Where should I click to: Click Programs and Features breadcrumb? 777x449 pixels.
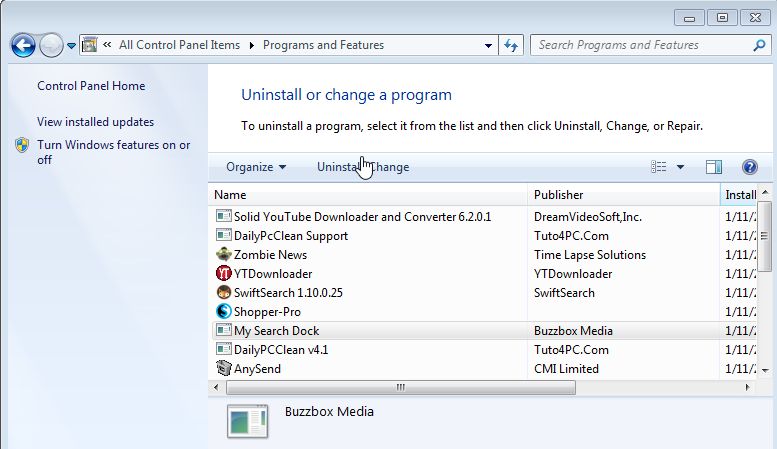pos(323,45)
